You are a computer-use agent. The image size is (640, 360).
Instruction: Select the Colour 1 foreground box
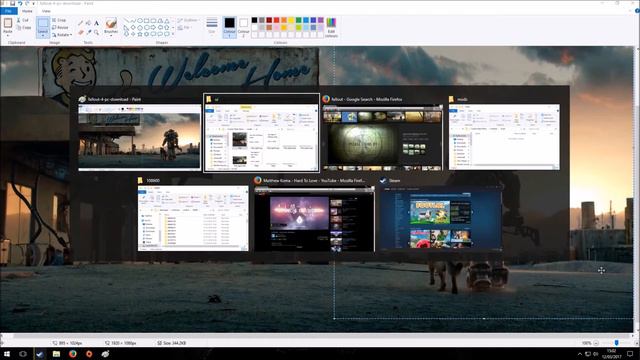[x=229, y=27]
